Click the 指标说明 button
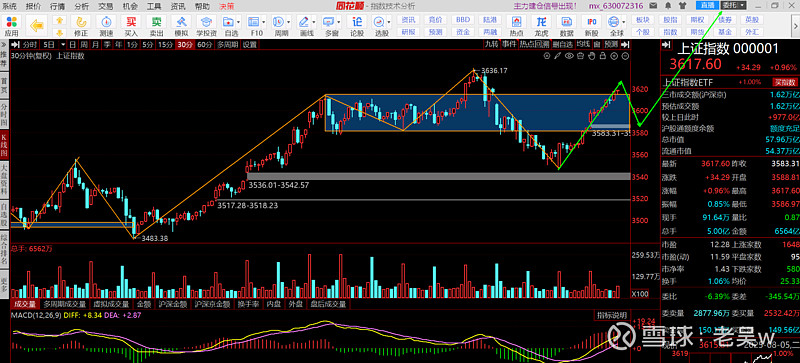This screenshot has width=800, height=363. 611,316
